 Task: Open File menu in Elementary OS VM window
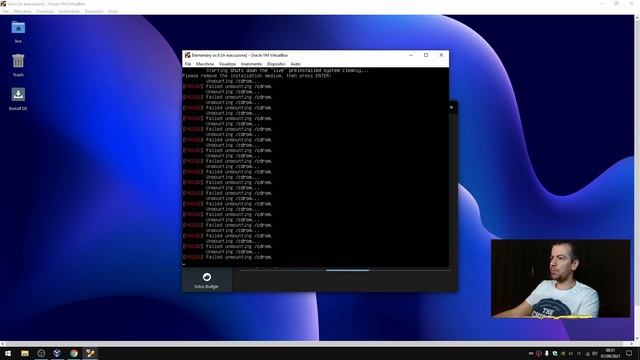[188, 64]
